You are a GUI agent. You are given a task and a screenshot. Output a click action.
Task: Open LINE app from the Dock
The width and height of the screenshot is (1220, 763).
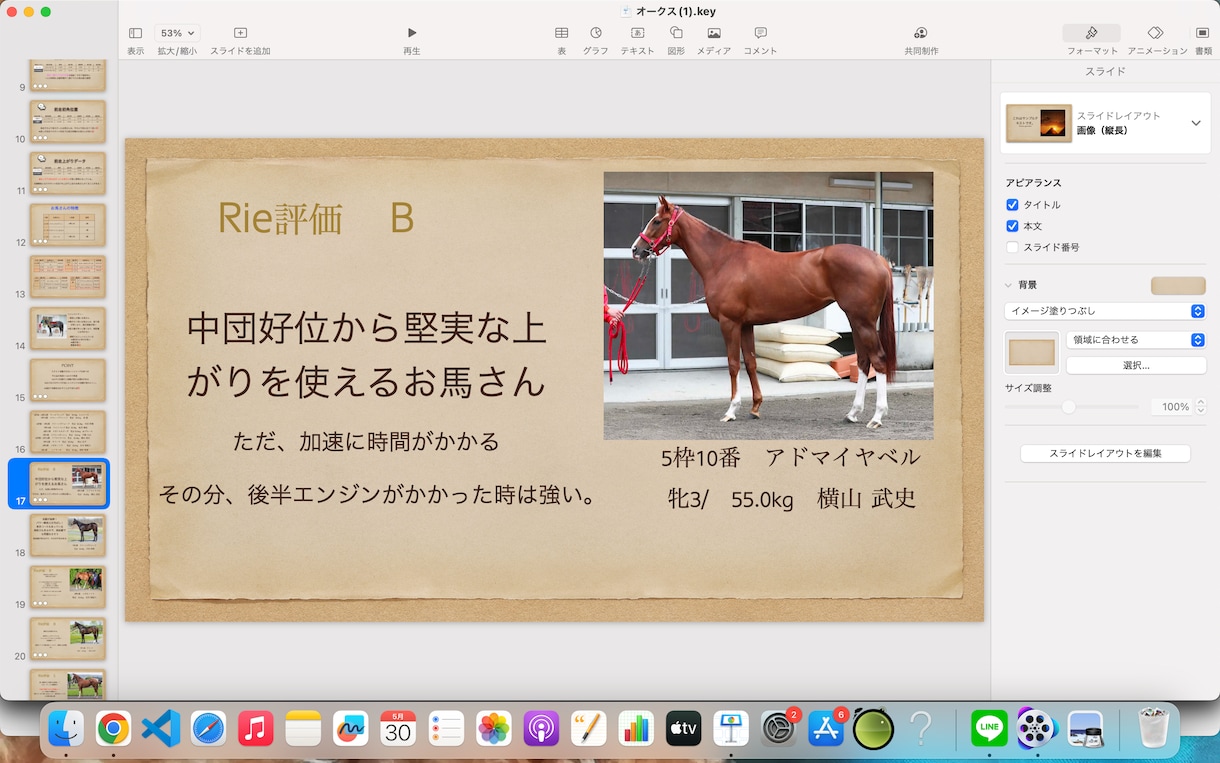[x=990, y=729]
